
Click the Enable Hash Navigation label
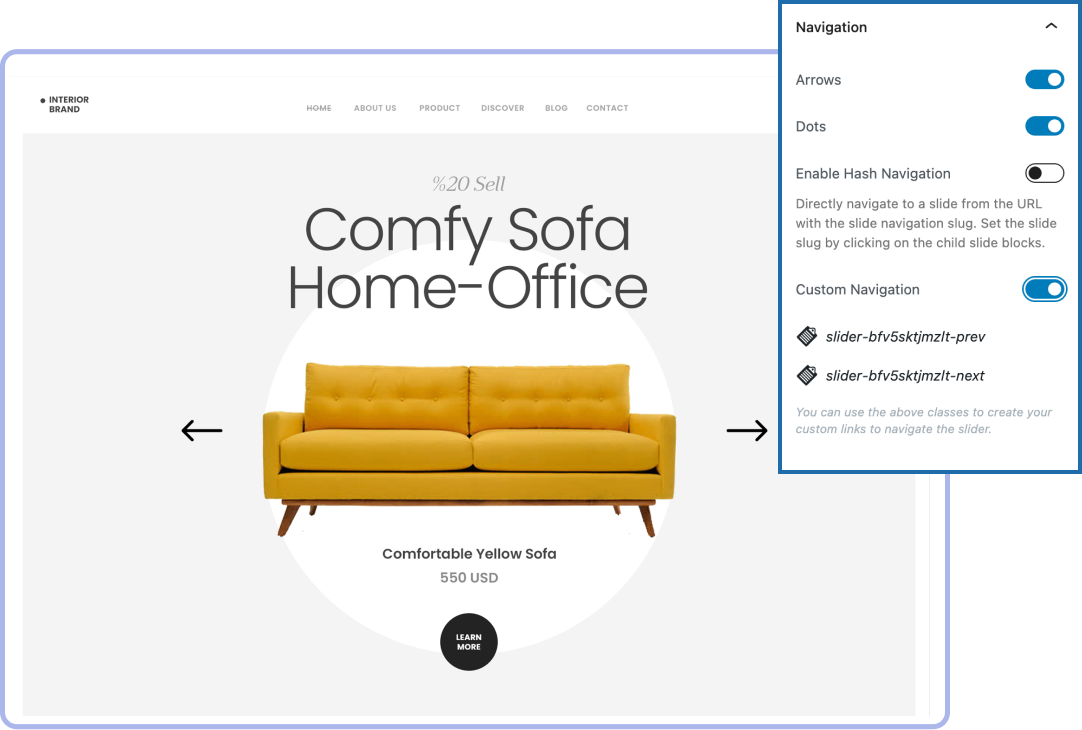click(873, 174)
